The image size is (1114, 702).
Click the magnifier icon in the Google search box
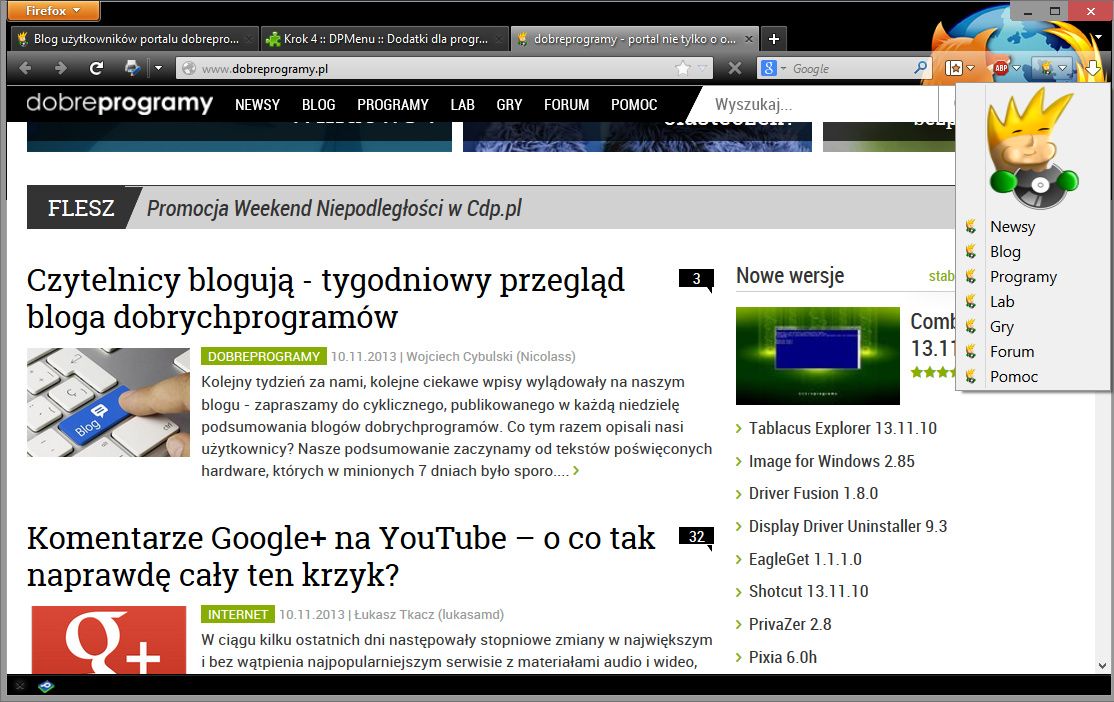tap(920, 68)
